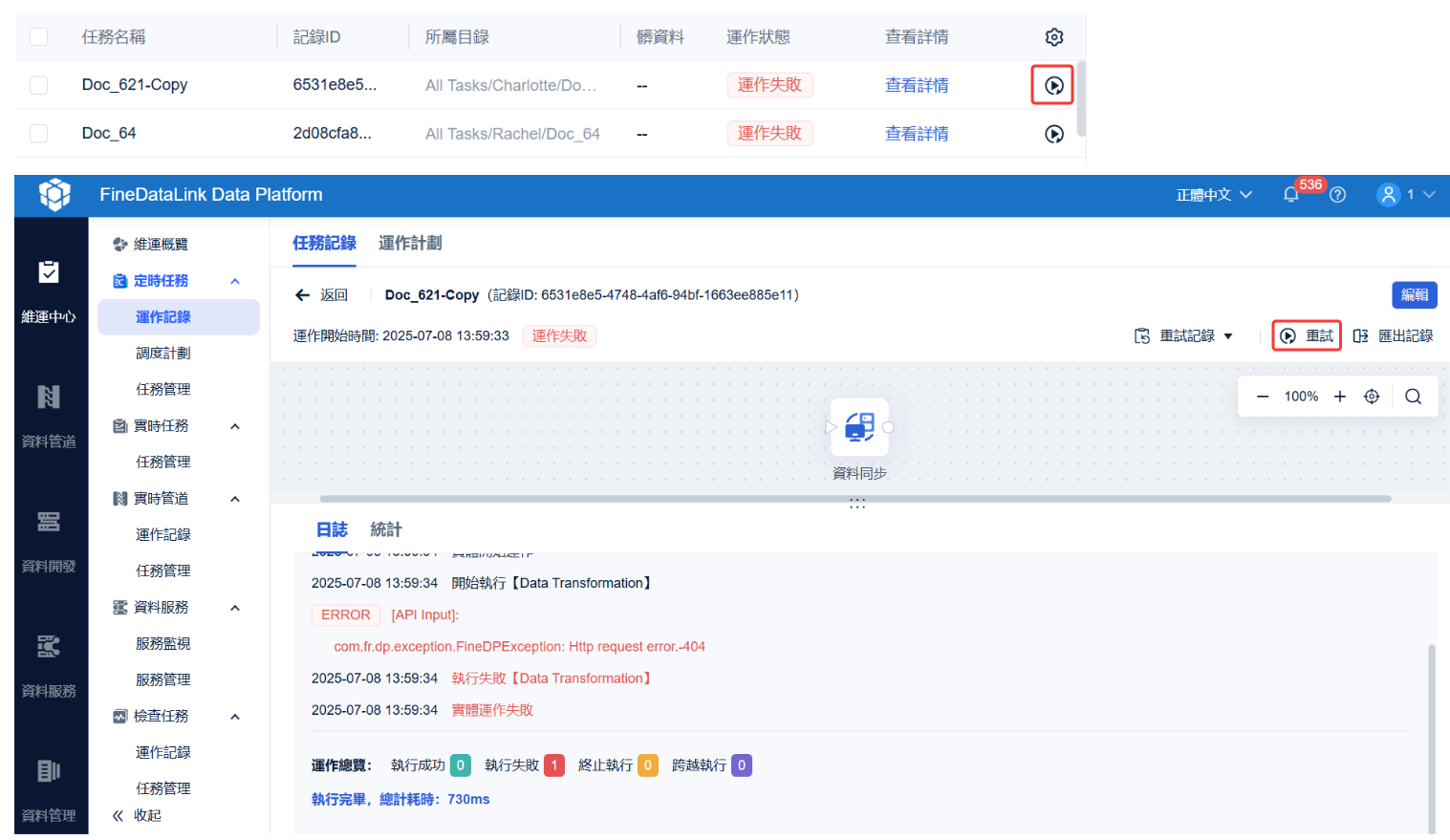The height and width of the screenshot is (840, 1450).
Task: Open the user account avatar icon
Action: coord(1388,195)
